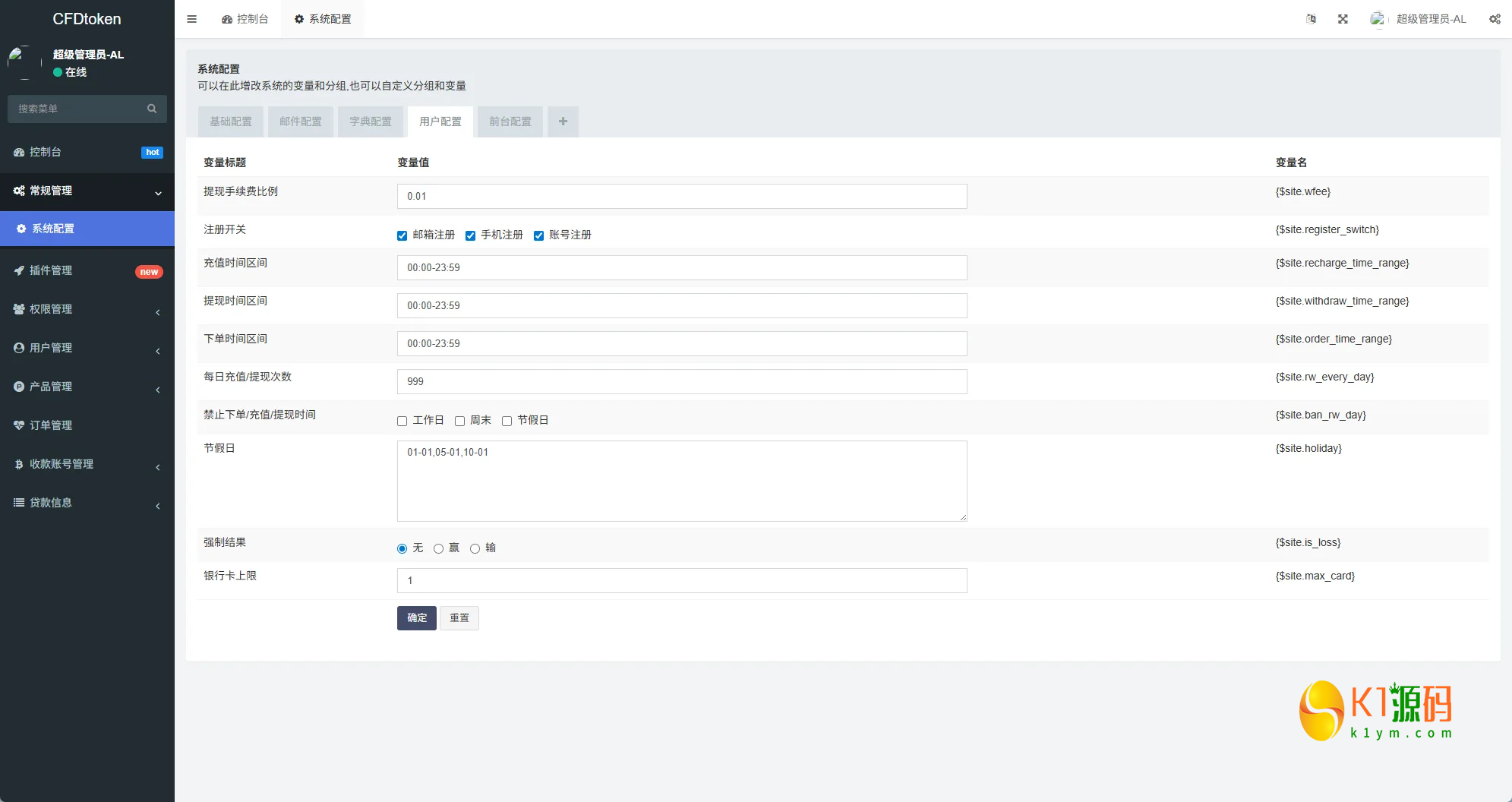Click the rocket icon beside 插件管理

click(x=19, y=270)
